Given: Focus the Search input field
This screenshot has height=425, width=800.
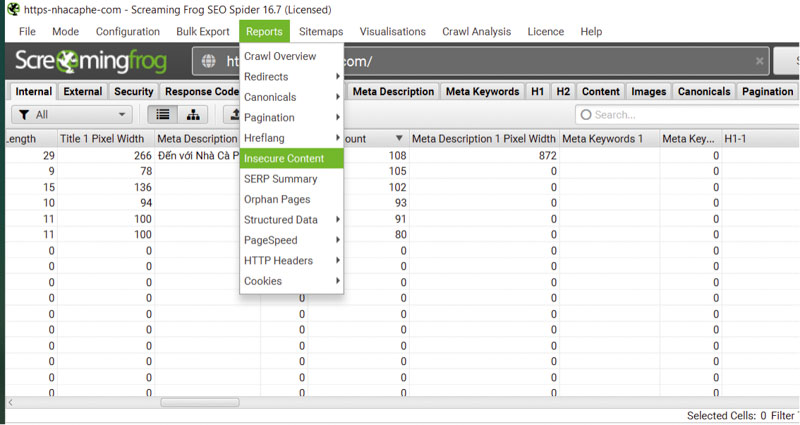Looking at the screenshot, I should tap(690, 115).
